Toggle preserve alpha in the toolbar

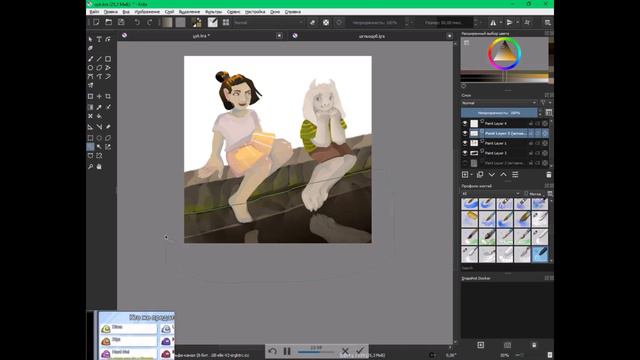(x=326, y=22)
